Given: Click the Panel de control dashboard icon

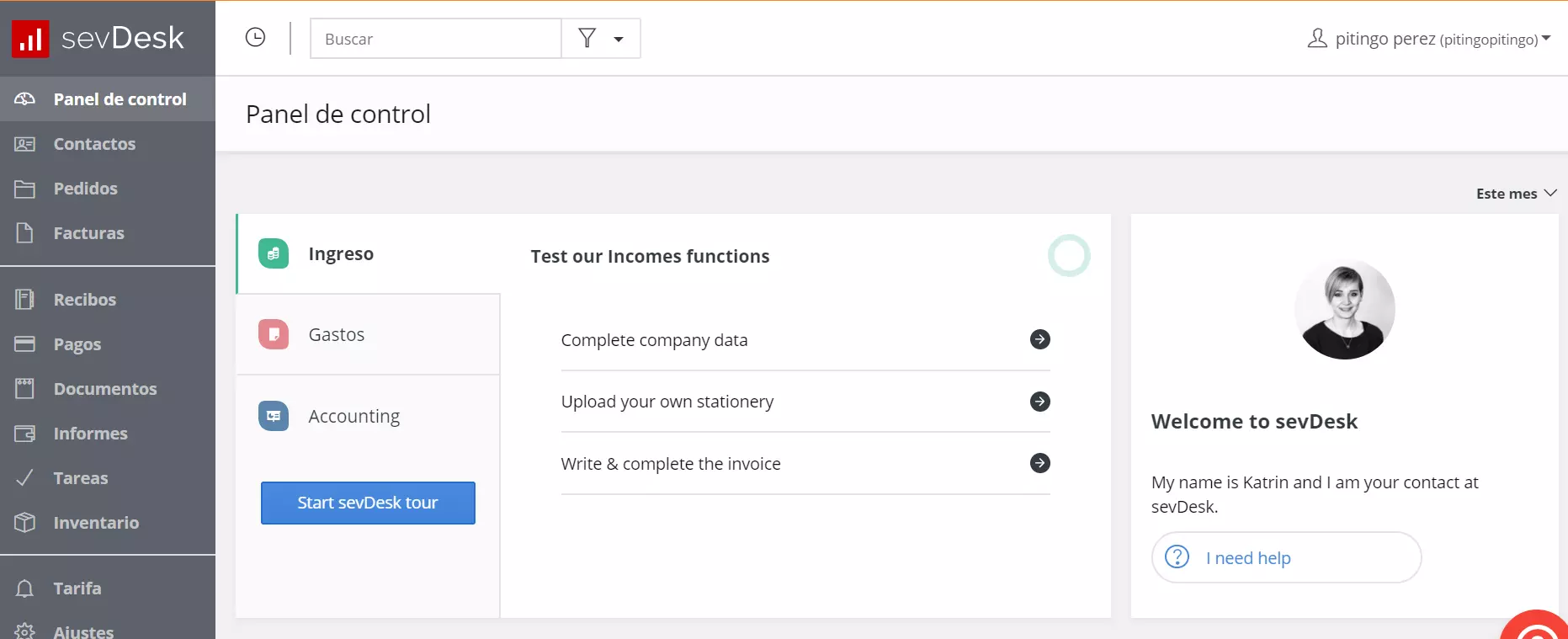Looking at the screenshot, I should (x=25, y=99).
